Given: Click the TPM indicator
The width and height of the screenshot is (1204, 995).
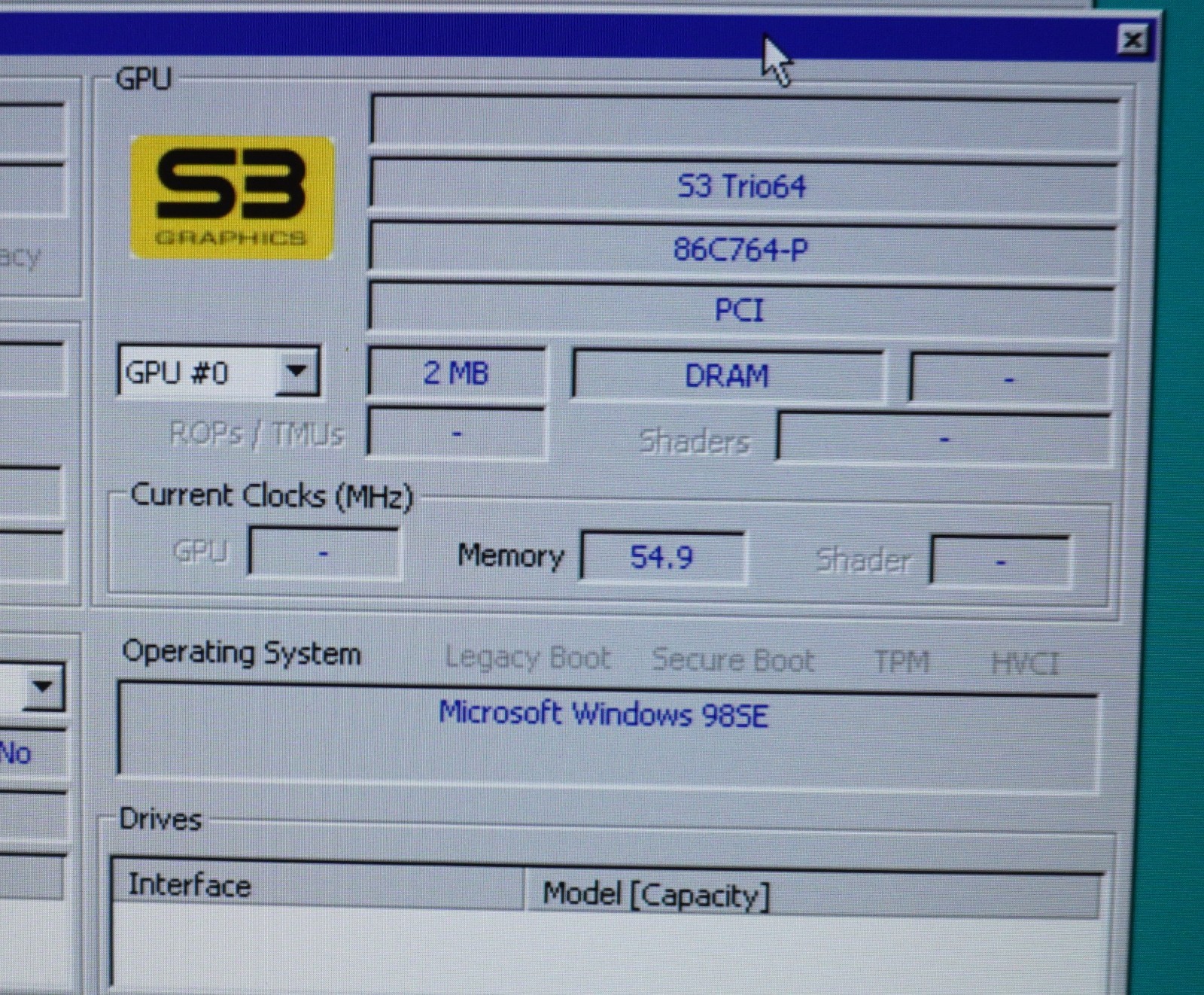Looking at the screenshot, I should point(901,662).
